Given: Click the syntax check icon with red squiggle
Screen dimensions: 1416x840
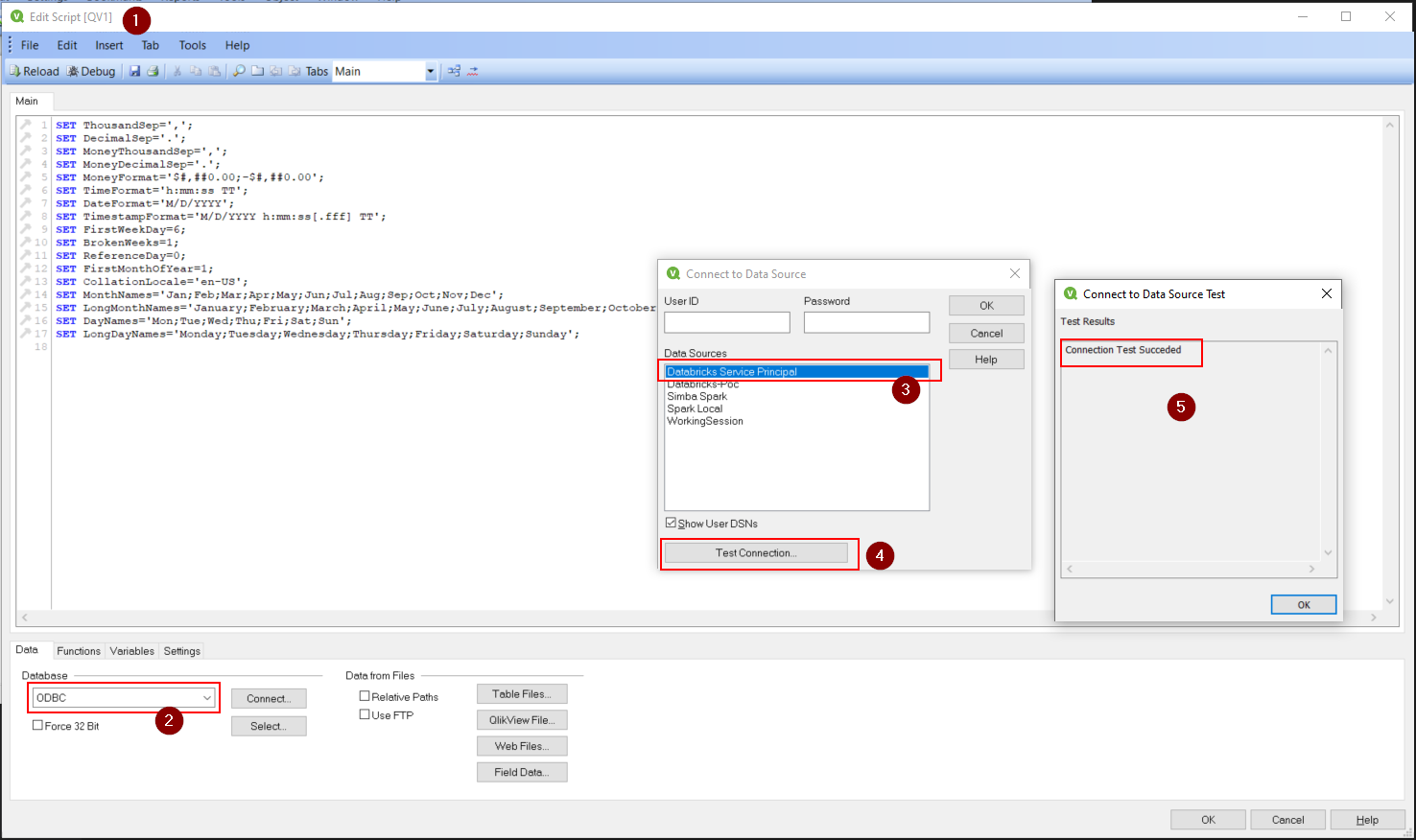Looking at the screenshot, I should [x=473, y=71].
